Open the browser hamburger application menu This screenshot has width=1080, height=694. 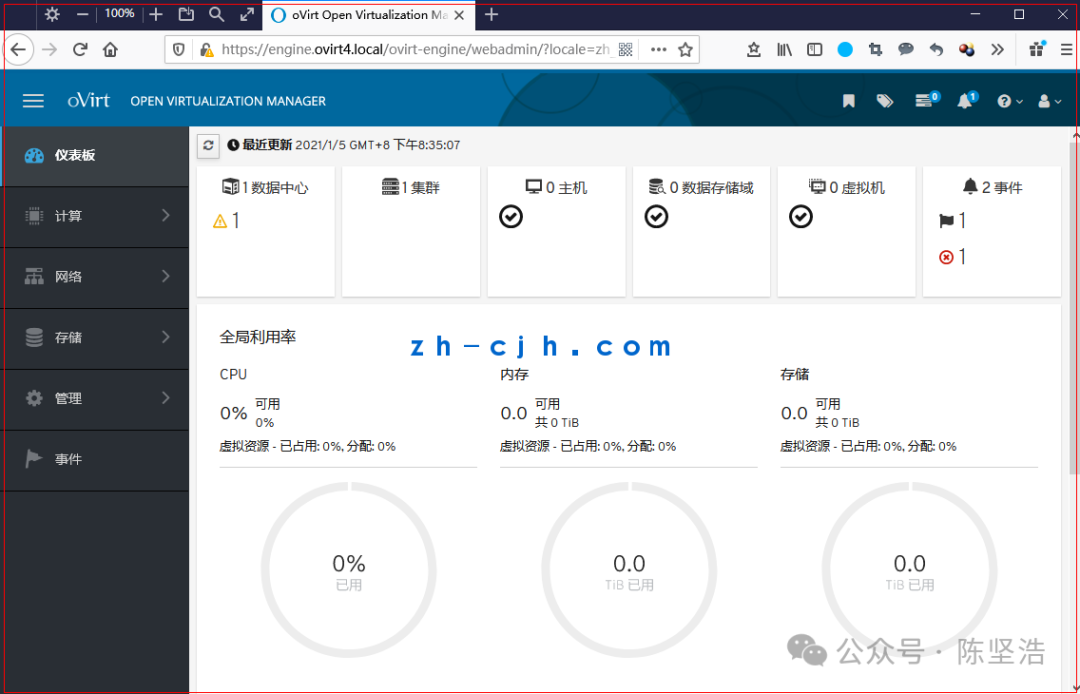[1066, 50]
